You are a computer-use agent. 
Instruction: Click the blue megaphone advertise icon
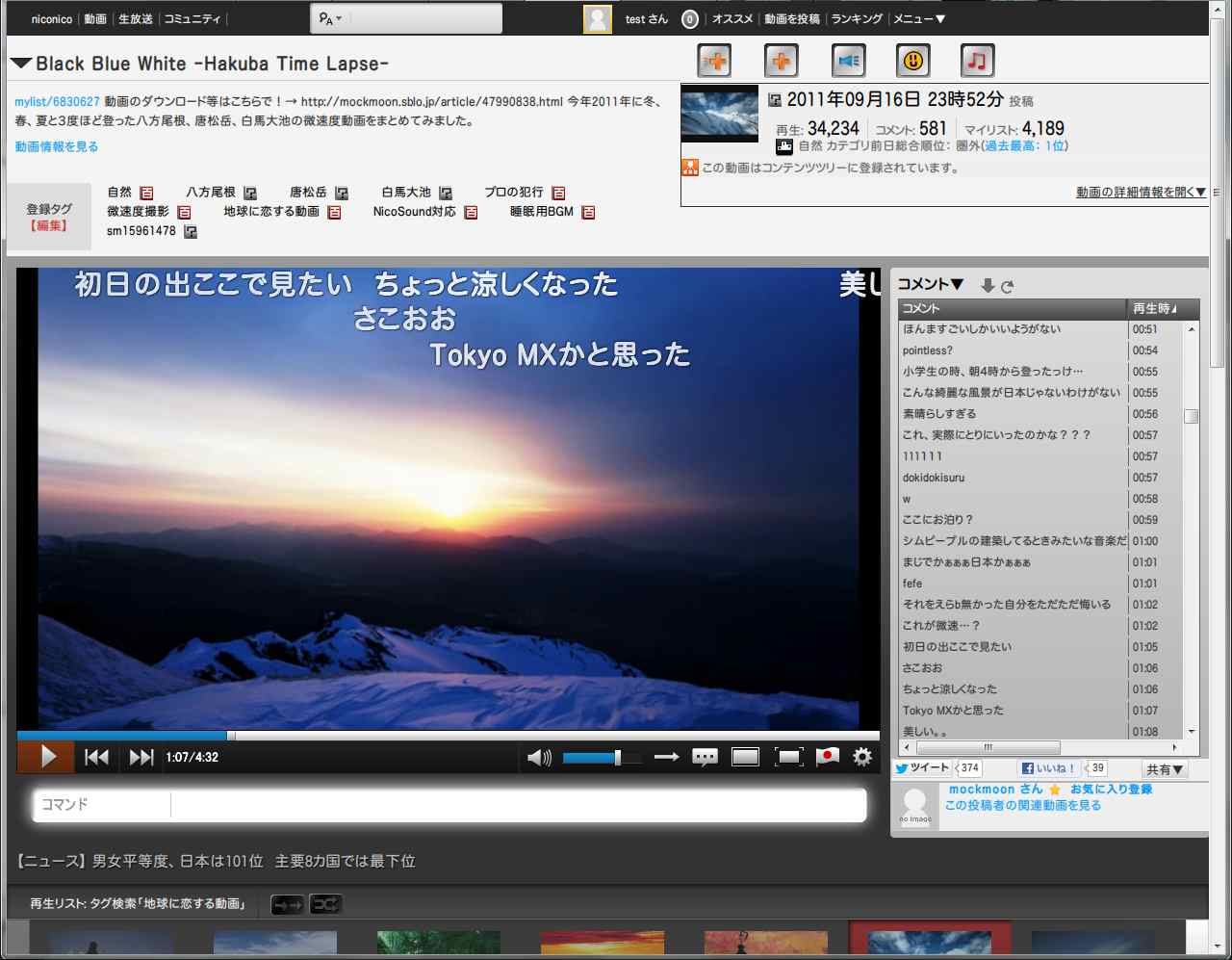tap(848, 61)
